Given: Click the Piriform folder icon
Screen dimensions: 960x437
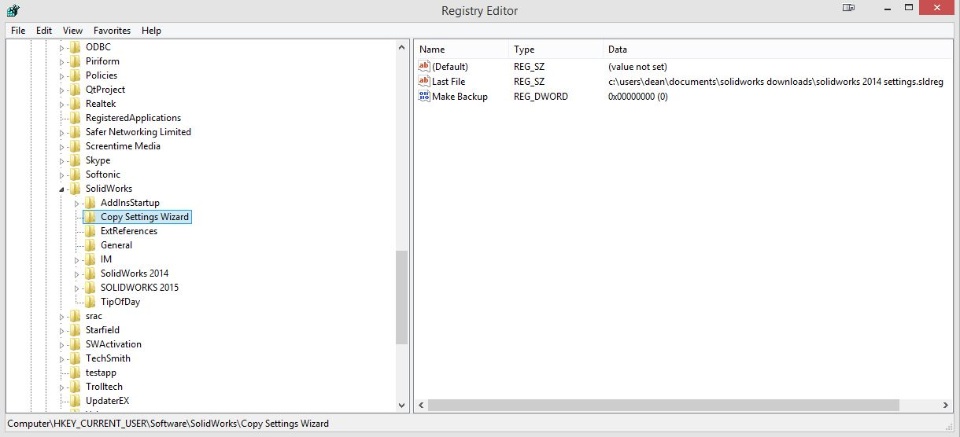Looking at the screenshot, I should (75, 61).
